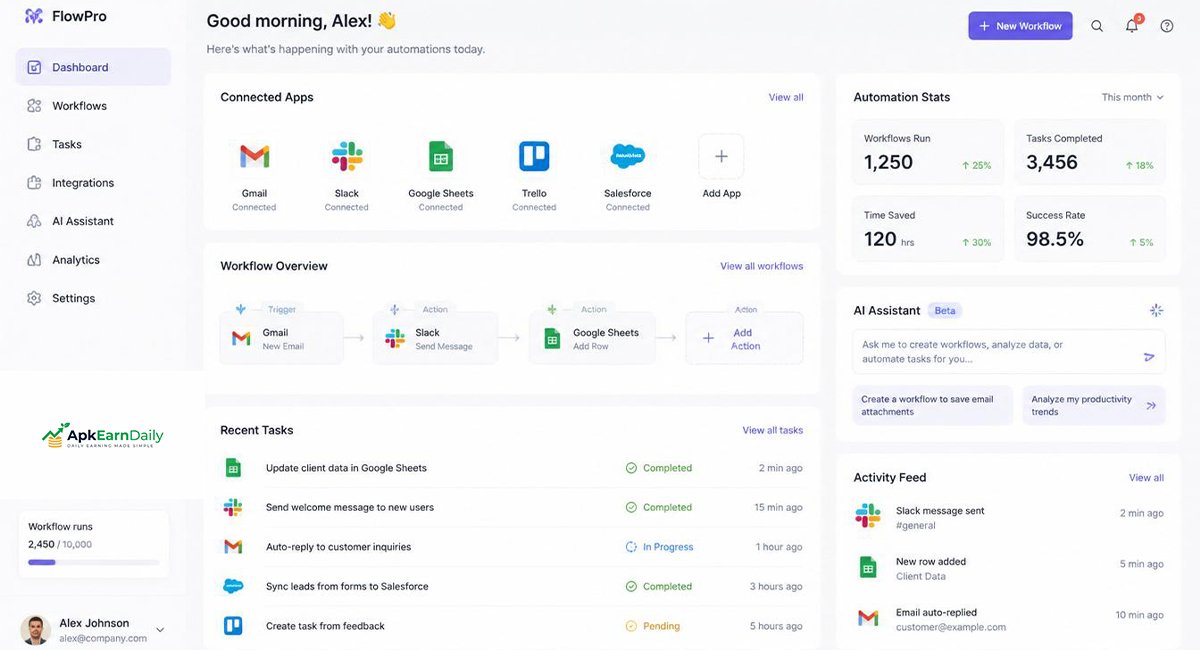Open the Success Rate stat card
Image resolution: width=1200 pixels, height=650 pixels.
[x=1090, y=229]
